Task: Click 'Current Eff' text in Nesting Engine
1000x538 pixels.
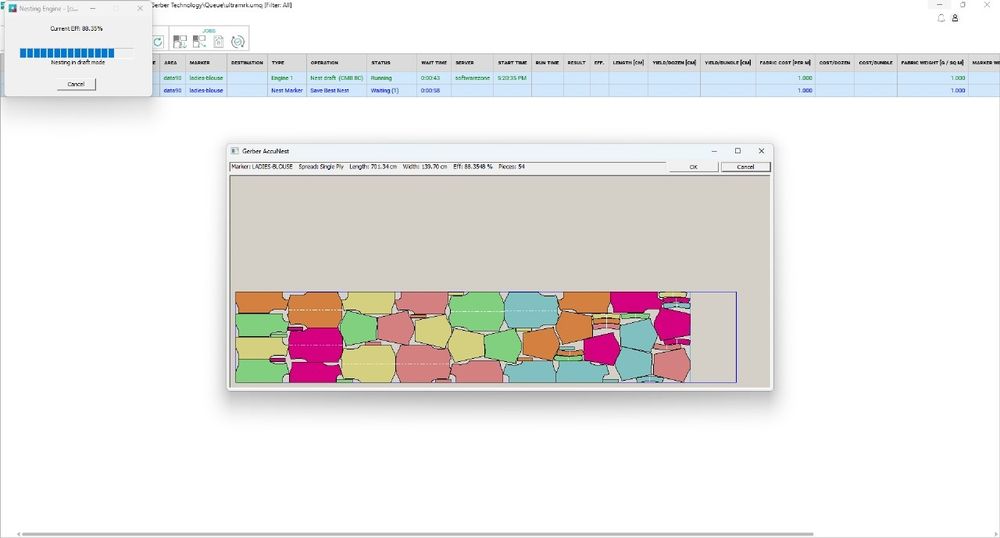Action: (x=76, y=29)
